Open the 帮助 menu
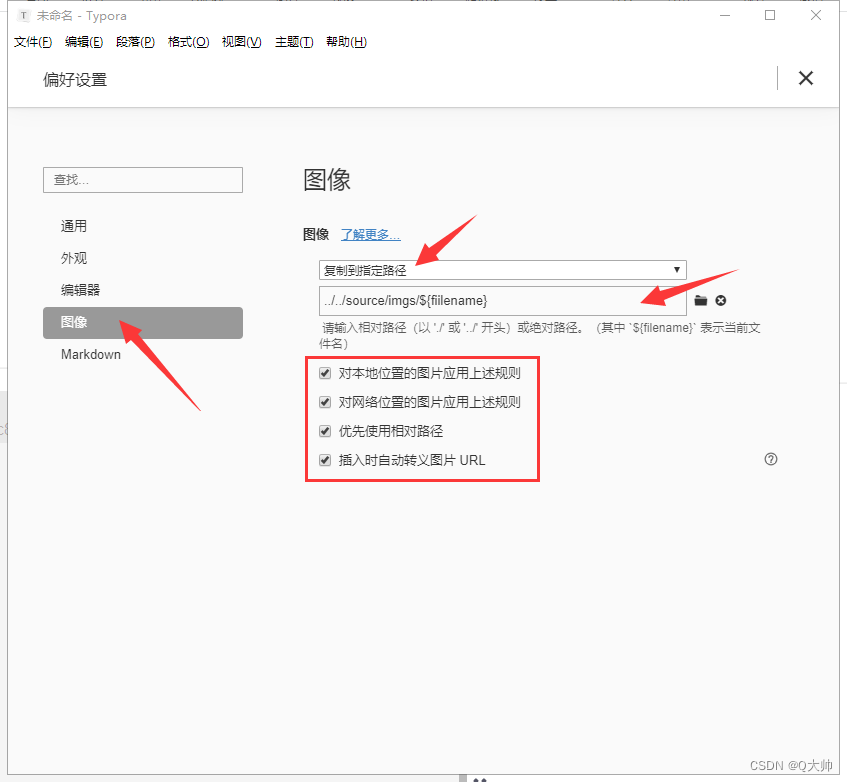Screen dimensions: 847x782 (346, 41)
